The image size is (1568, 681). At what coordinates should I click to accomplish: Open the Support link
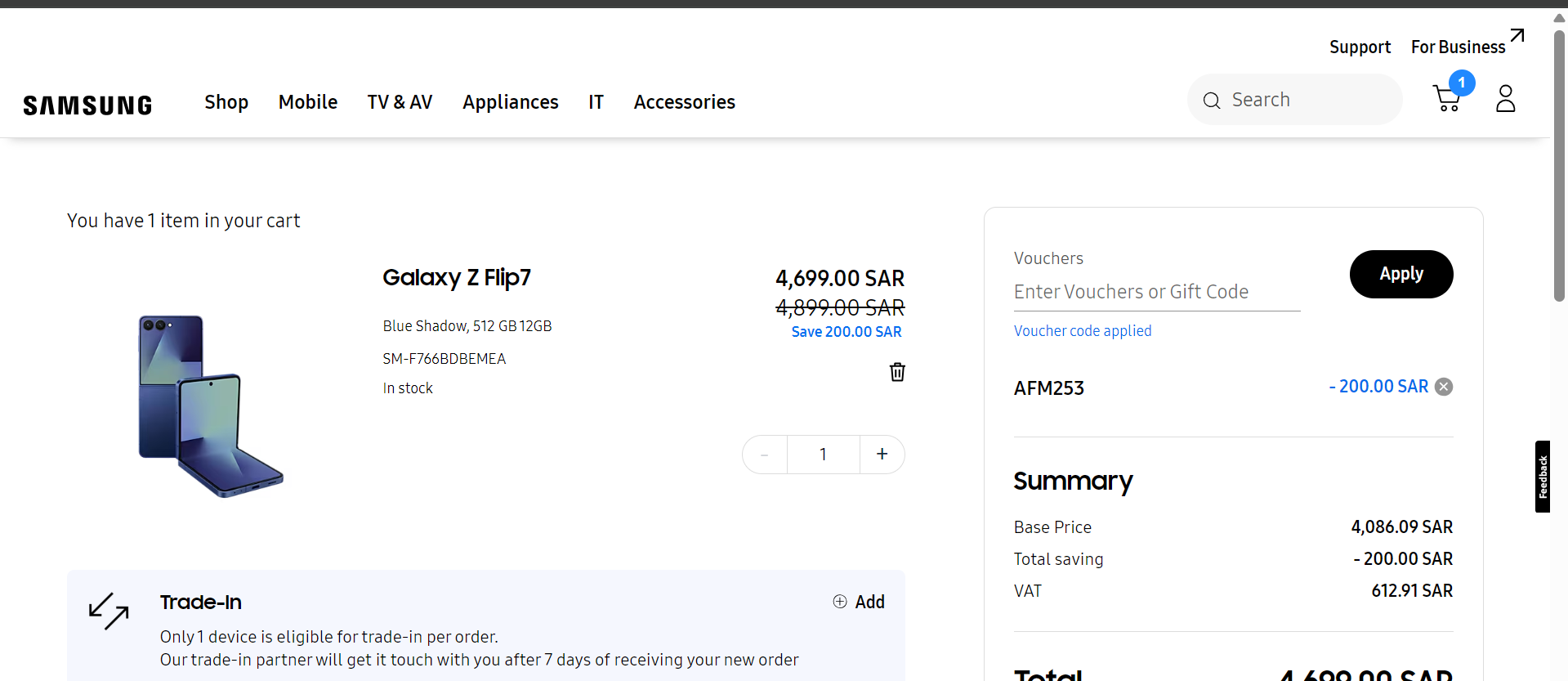(1360, 47)
